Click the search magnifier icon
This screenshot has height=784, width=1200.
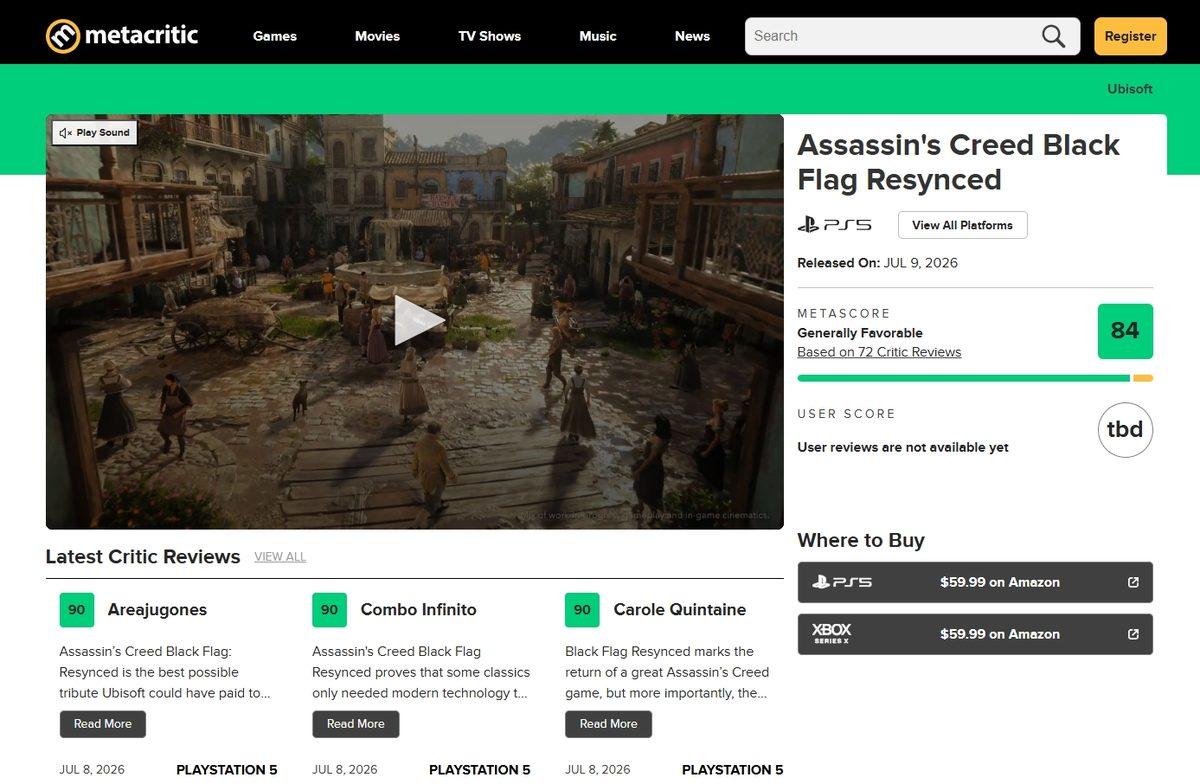click(1054, 36)
